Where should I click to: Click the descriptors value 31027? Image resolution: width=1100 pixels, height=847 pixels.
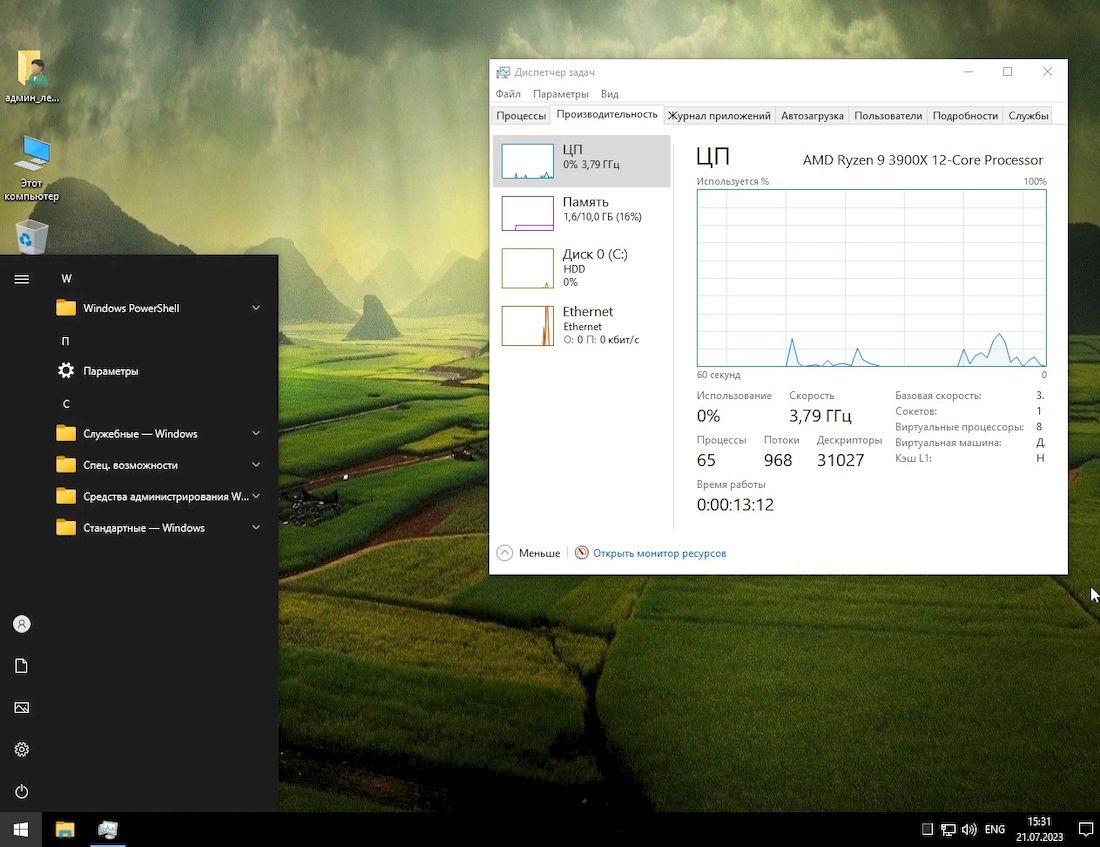(x=840, y=460)
